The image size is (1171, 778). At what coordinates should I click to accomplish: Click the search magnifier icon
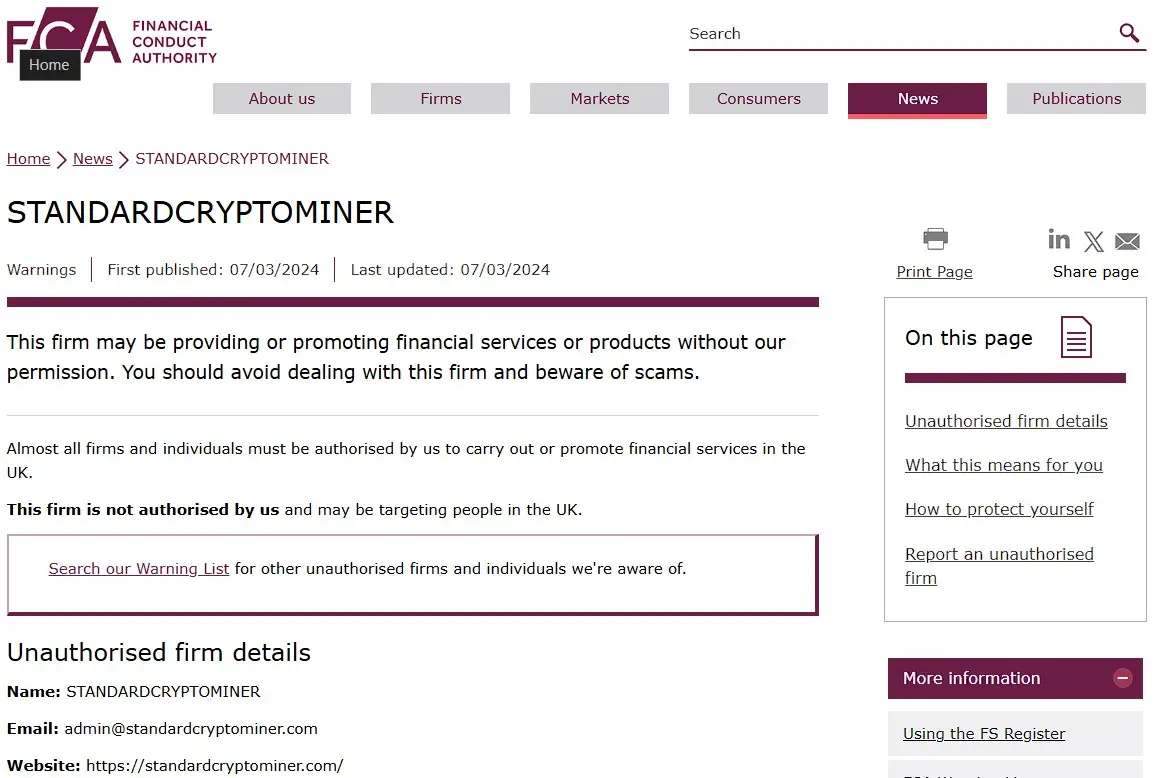[x=1129, y=33]
